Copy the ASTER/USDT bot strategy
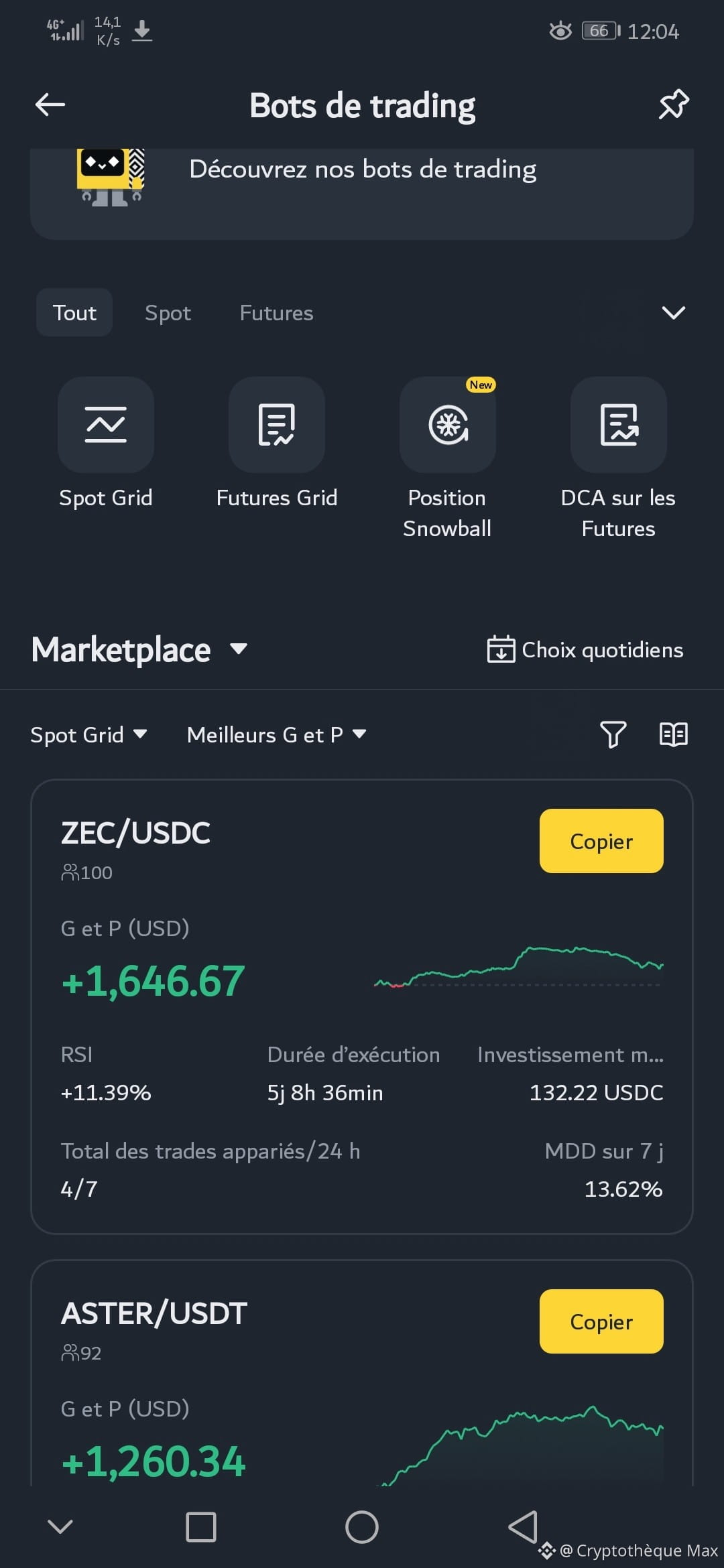The image size is (724, 1568). point(601,1321)
